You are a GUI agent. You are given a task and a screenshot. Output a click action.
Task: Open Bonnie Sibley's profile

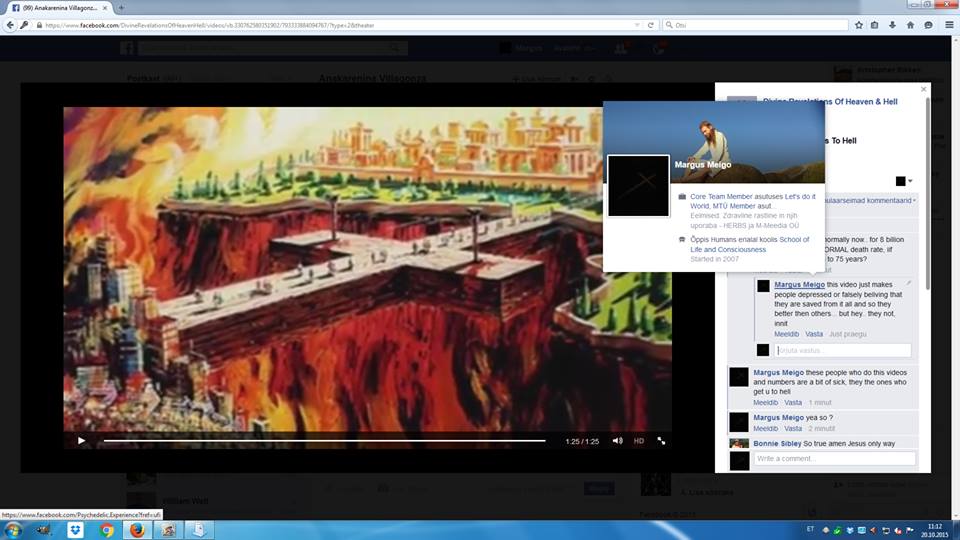point(777,443)
